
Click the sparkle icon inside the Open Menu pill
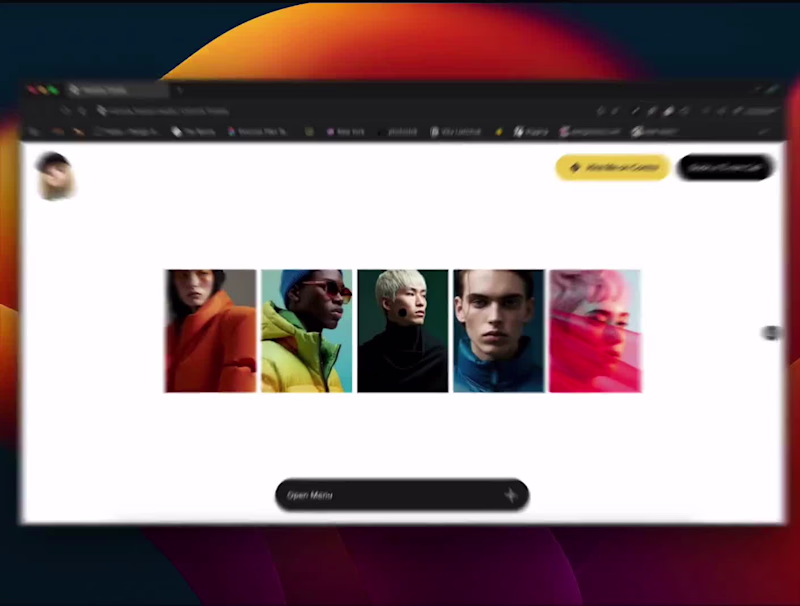(x=509, y=495)
